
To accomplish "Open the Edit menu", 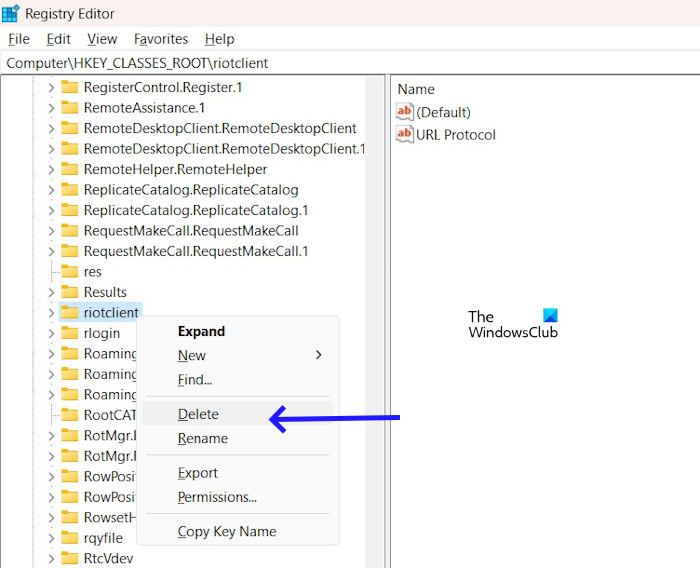I will tap(58, 39).
